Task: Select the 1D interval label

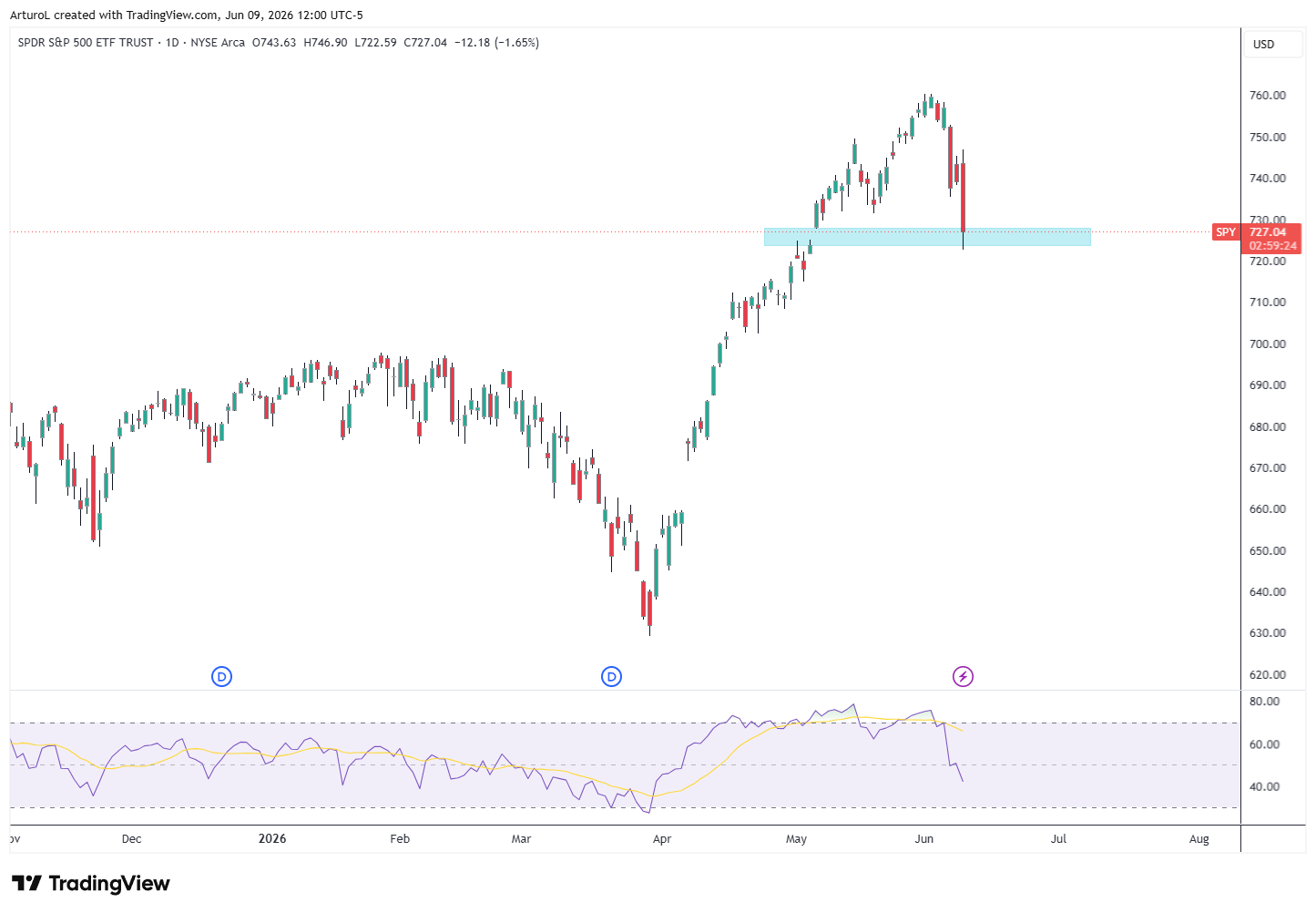Action: (x=172, y=43)
